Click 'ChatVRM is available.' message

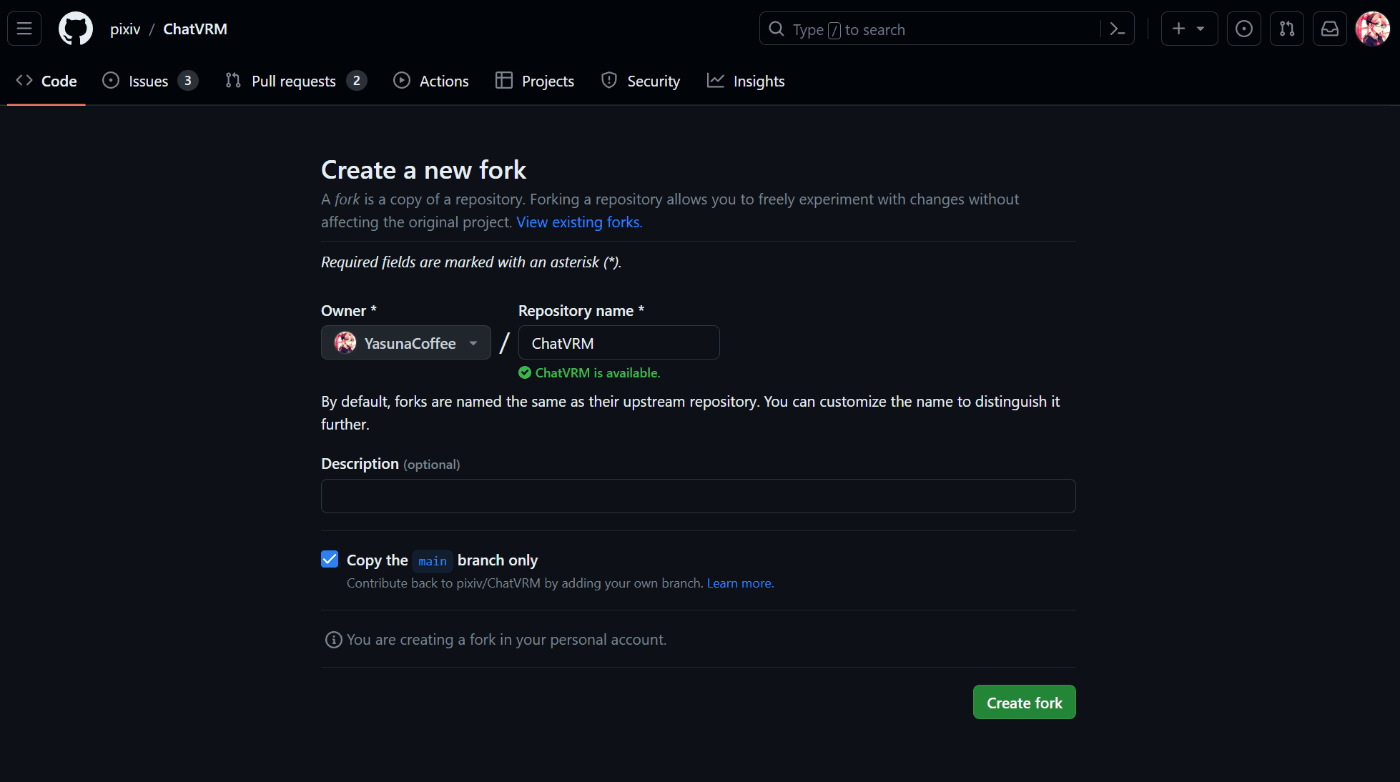tap(598, 373)
